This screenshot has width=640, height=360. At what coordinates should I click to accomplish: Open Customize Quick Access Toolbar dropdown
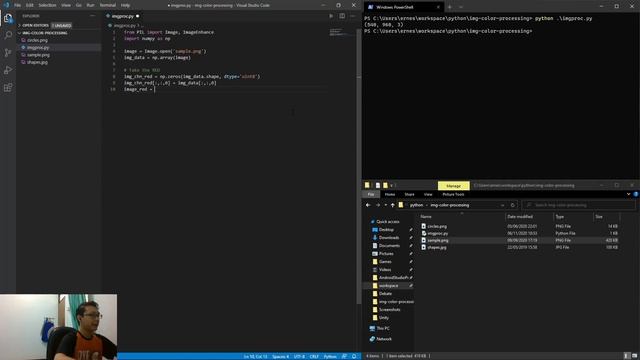tap(392, 185)
